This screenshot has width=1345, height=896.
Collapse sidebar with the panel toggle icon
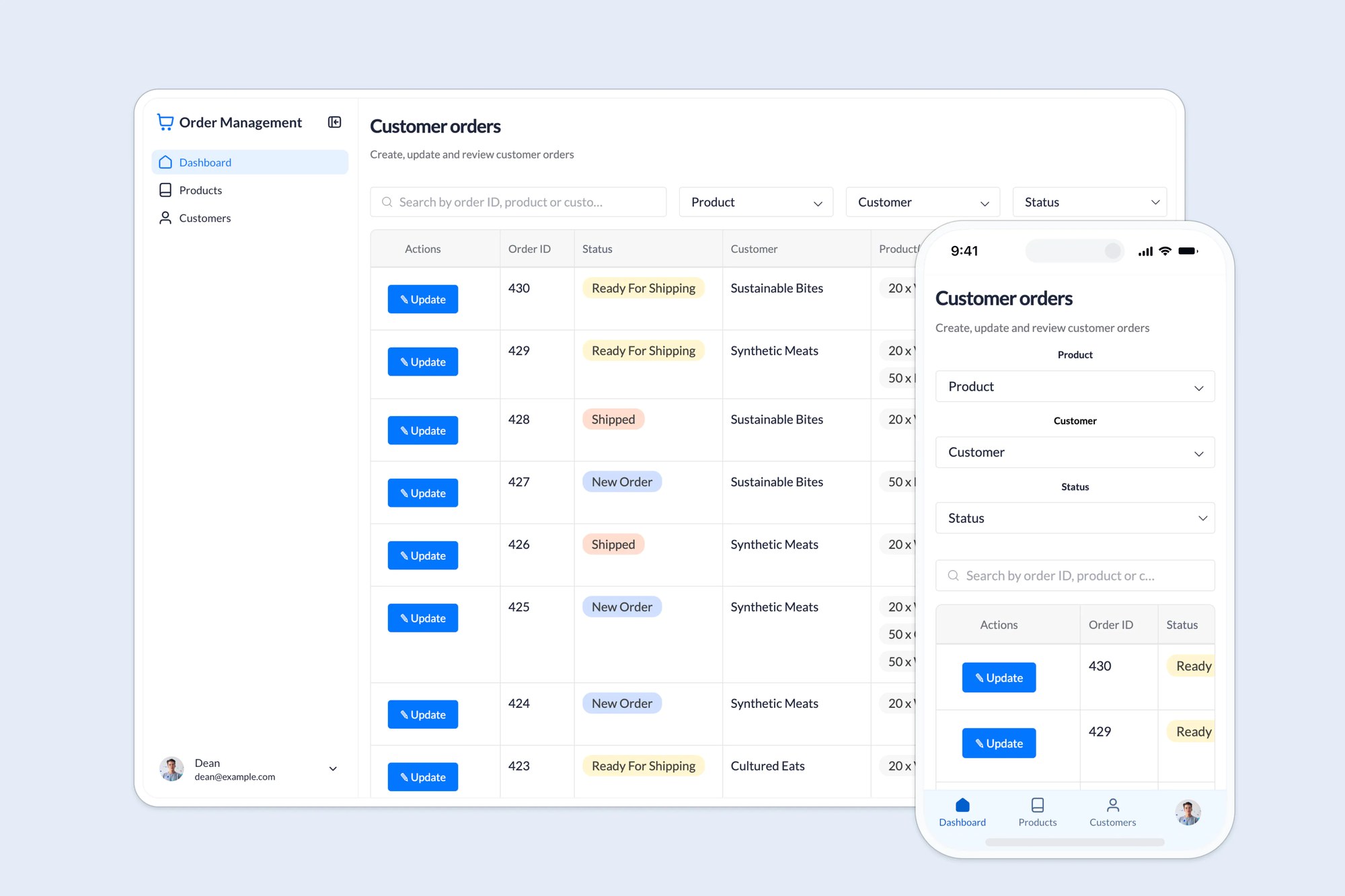(x=334, y=122)
